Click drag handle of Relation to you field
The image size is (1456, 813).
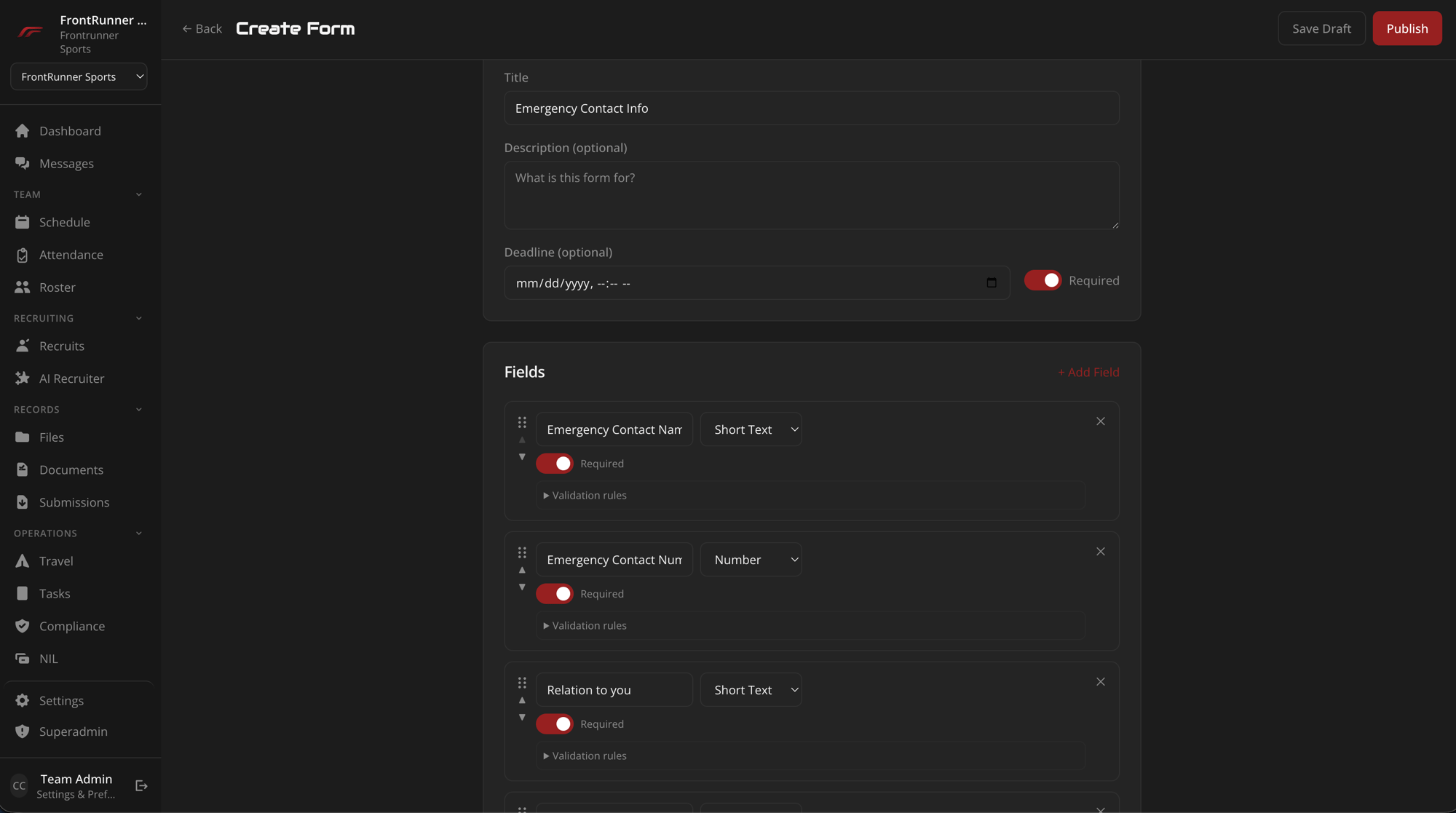click(522, 683)
